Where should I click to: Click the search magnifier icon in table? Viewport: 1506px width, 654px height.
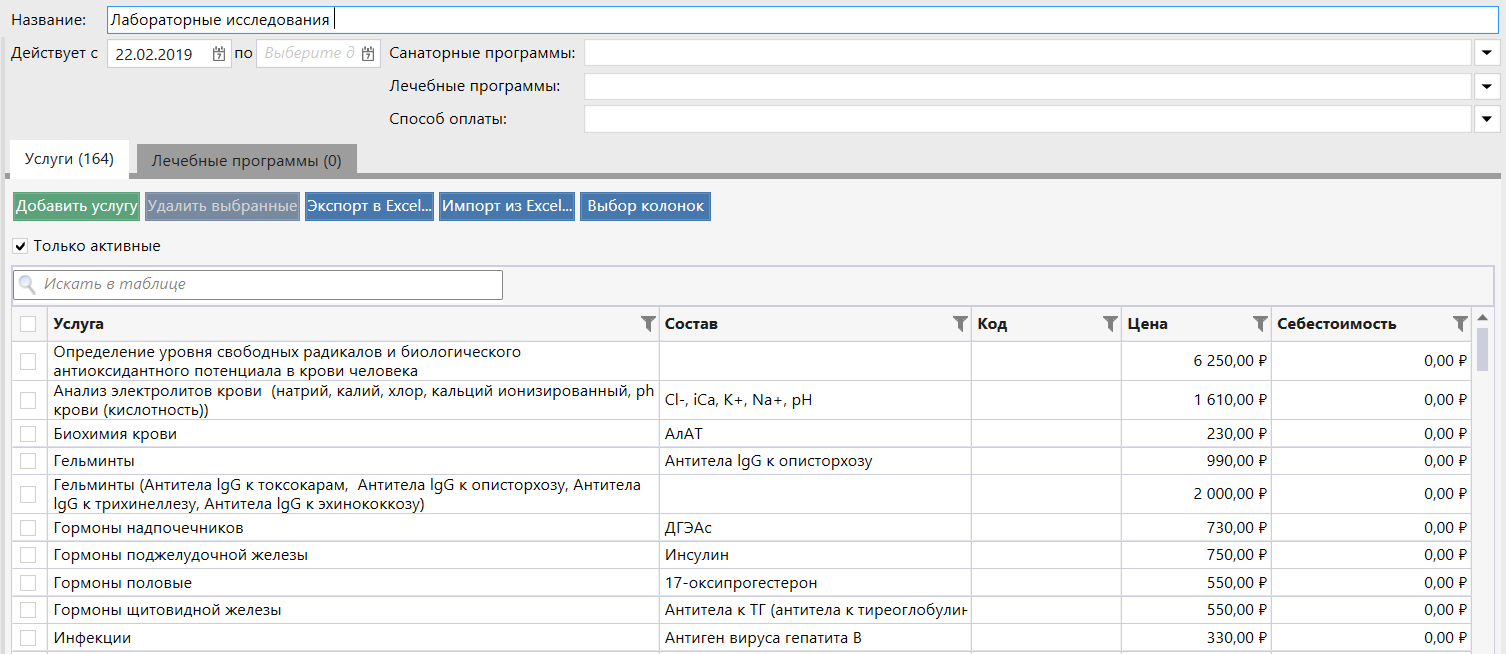click(x=28, y=285)
